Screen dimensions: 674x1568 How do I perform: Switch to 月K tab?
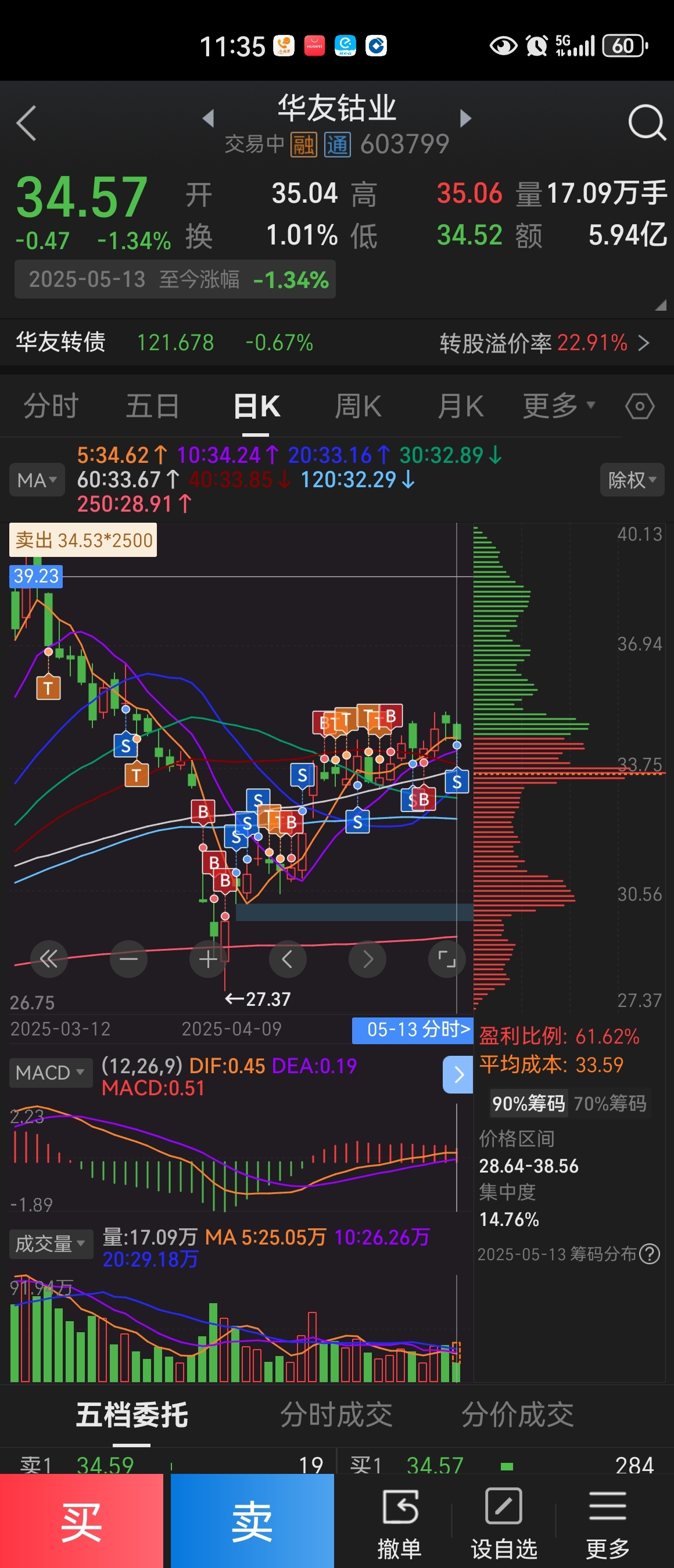point(460,406)
